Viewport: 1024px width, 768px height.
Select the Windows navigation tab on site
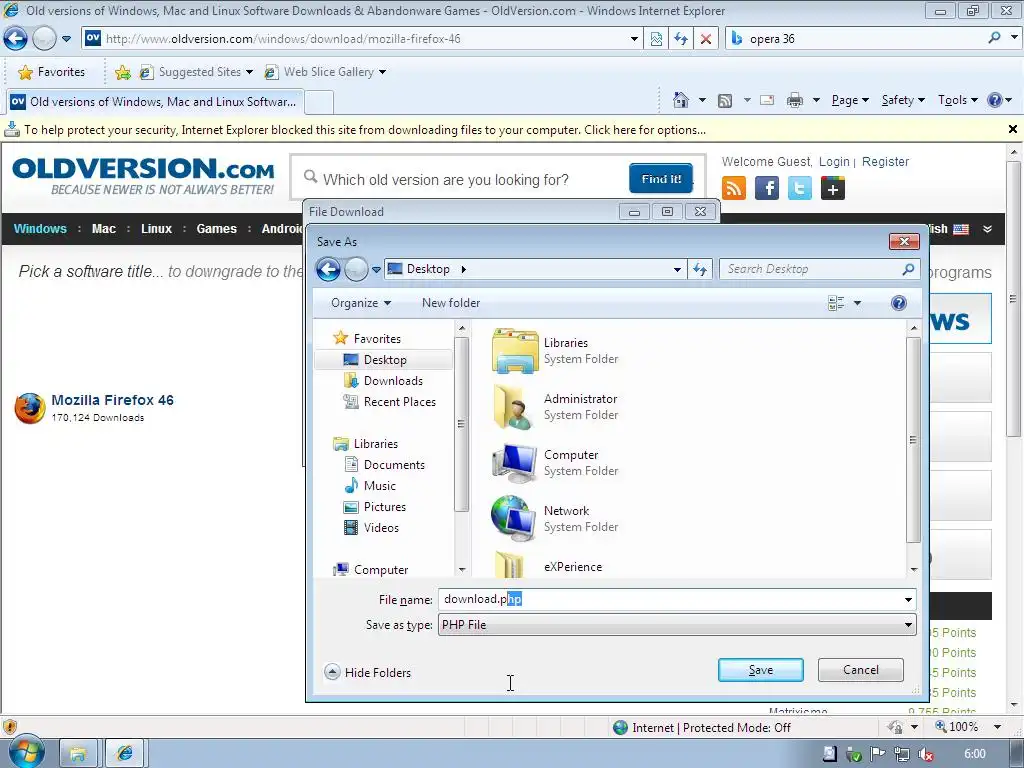click(40, 229)
